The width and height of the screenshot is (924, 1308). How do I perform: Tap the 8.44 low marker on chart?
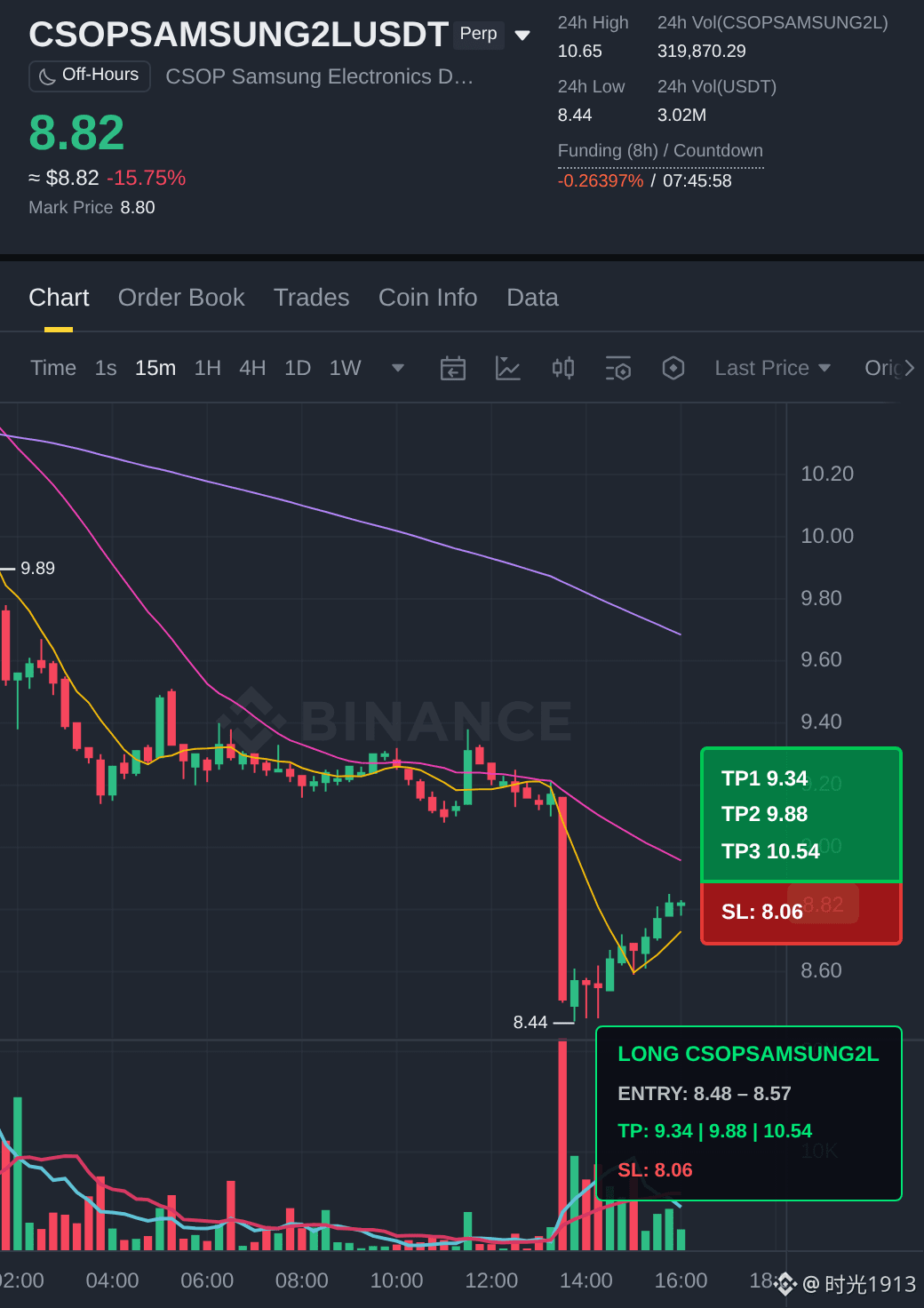(x=530, y=1022)
